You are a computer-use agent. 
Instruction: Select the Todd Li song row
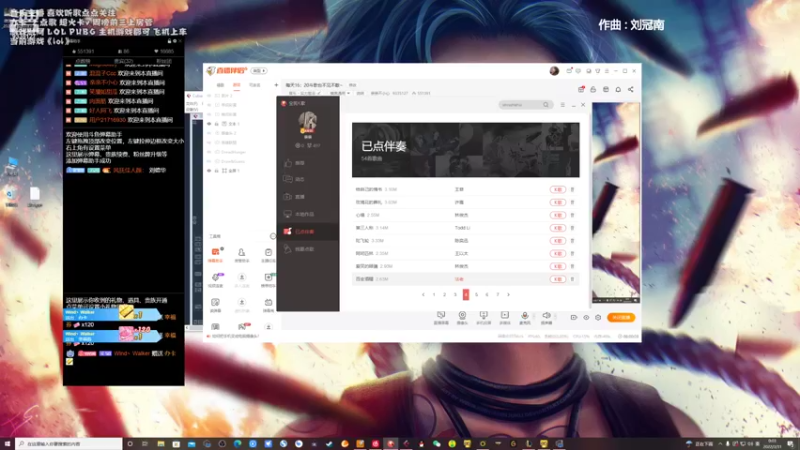click(x=465, y=228)
